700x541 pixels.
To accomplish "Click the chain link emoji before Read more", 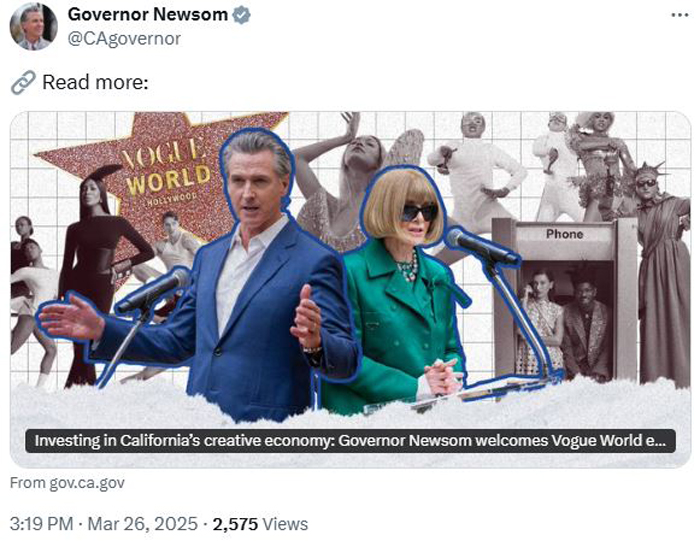I will (x=23, y=82).
